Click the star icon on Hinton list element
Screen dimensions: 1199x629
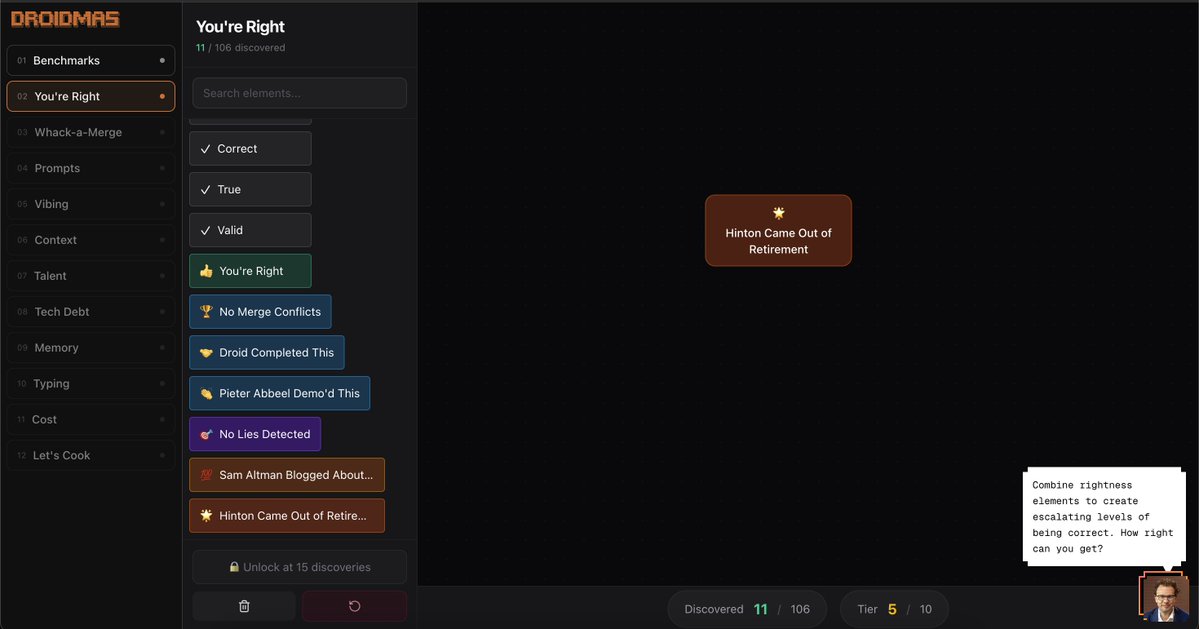[x=206, y=515]
